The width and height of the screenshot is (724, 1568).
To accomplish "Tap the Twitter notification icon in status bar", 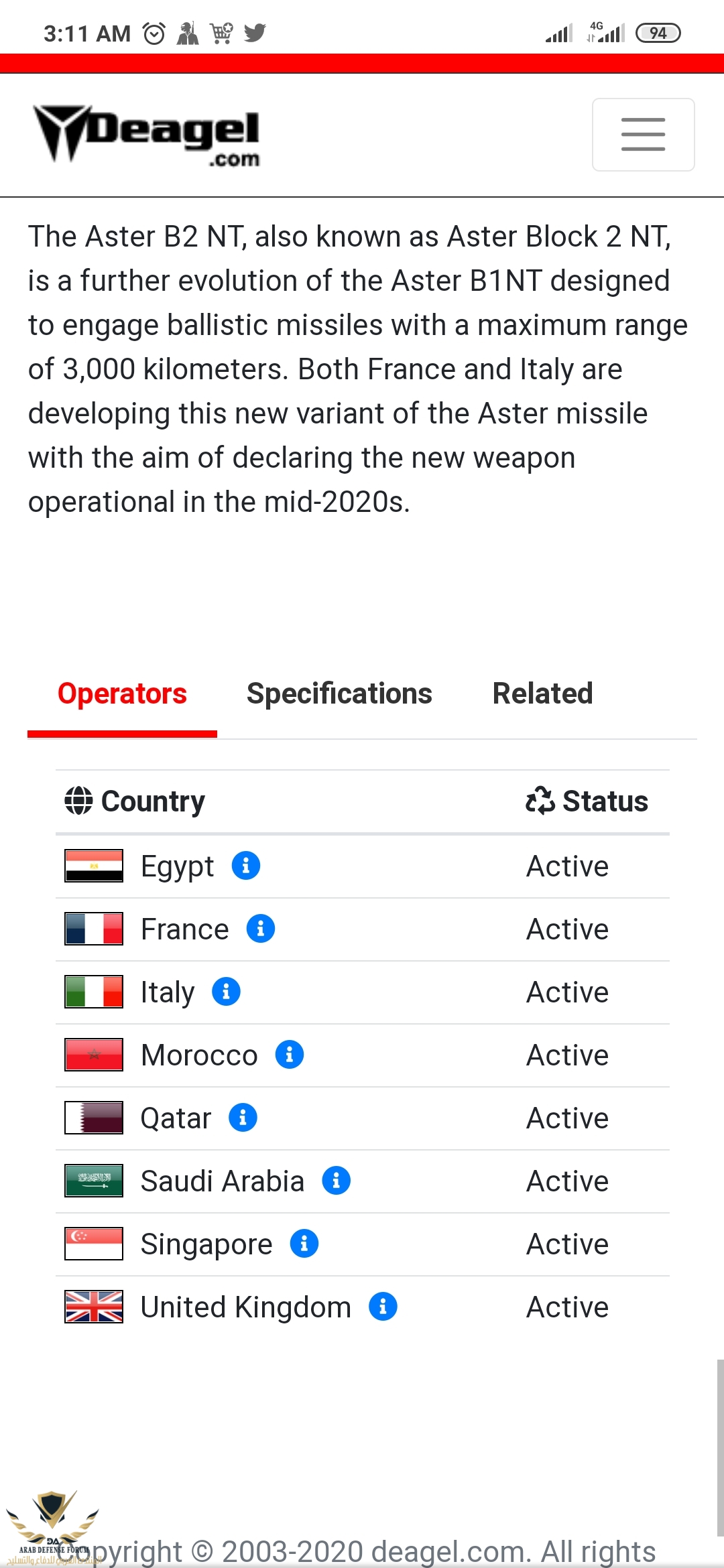I will [x=255, y=32].
